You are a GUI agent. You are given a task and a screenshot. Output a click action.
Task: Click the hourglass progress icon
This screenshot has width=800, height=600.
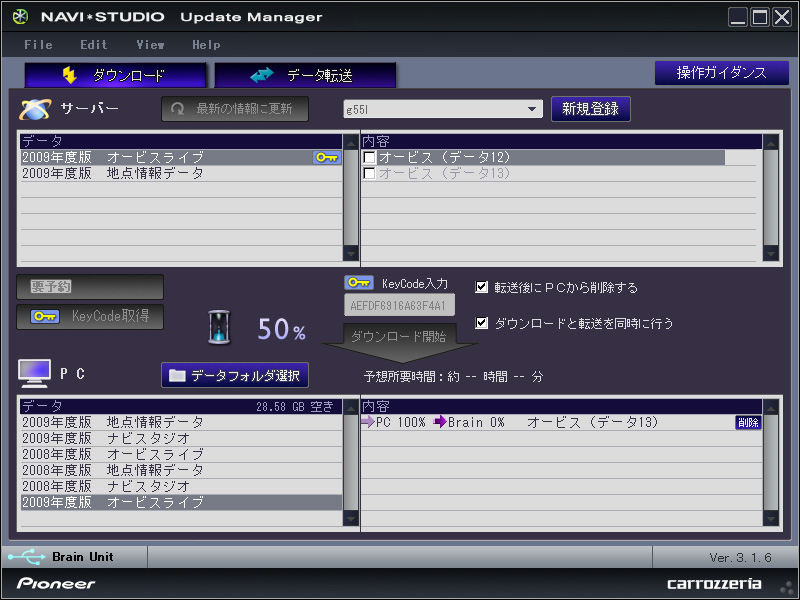coord(220,327)
